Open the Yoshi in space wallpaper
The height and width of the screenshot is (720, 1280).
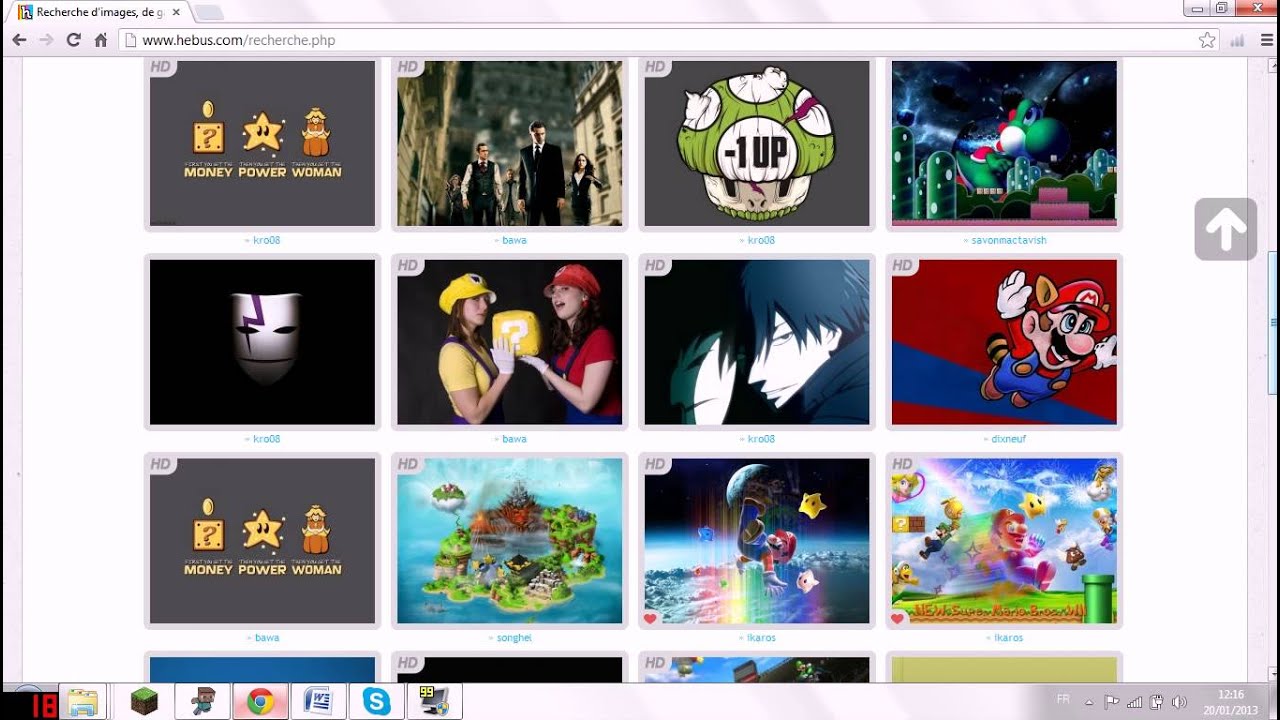point(1004,144)
